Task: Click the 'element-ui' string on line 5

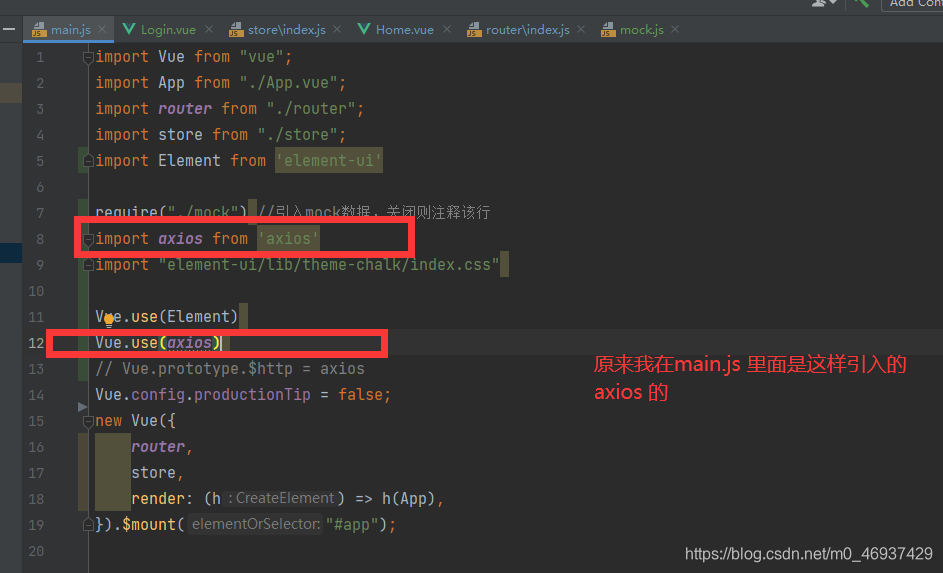Action: [328, 161]
